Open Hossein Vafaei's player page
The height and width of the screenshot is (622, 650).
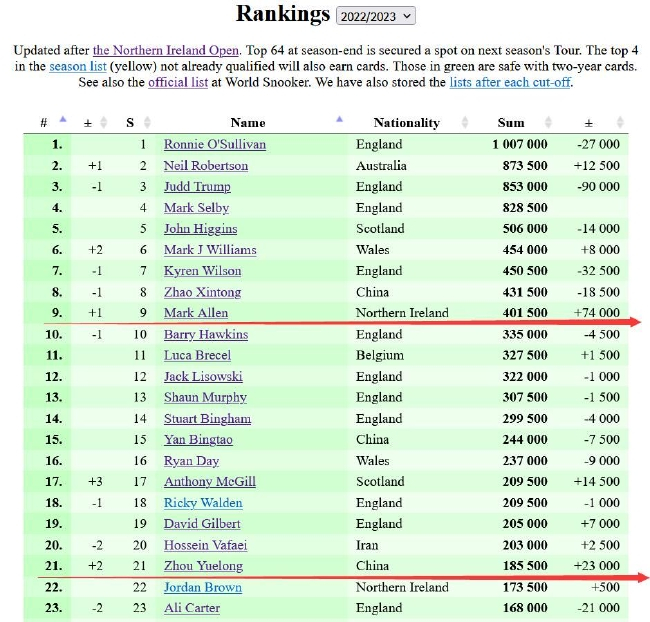coord(206,545)
